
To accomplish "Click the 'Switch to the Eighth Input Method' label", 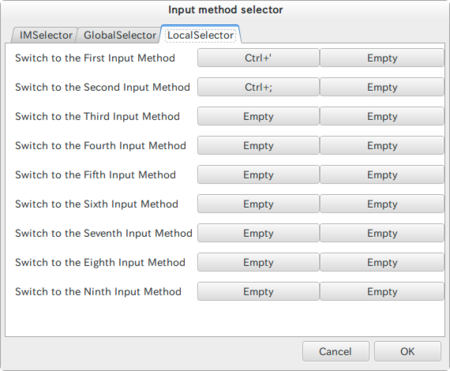I will (100, 262).
